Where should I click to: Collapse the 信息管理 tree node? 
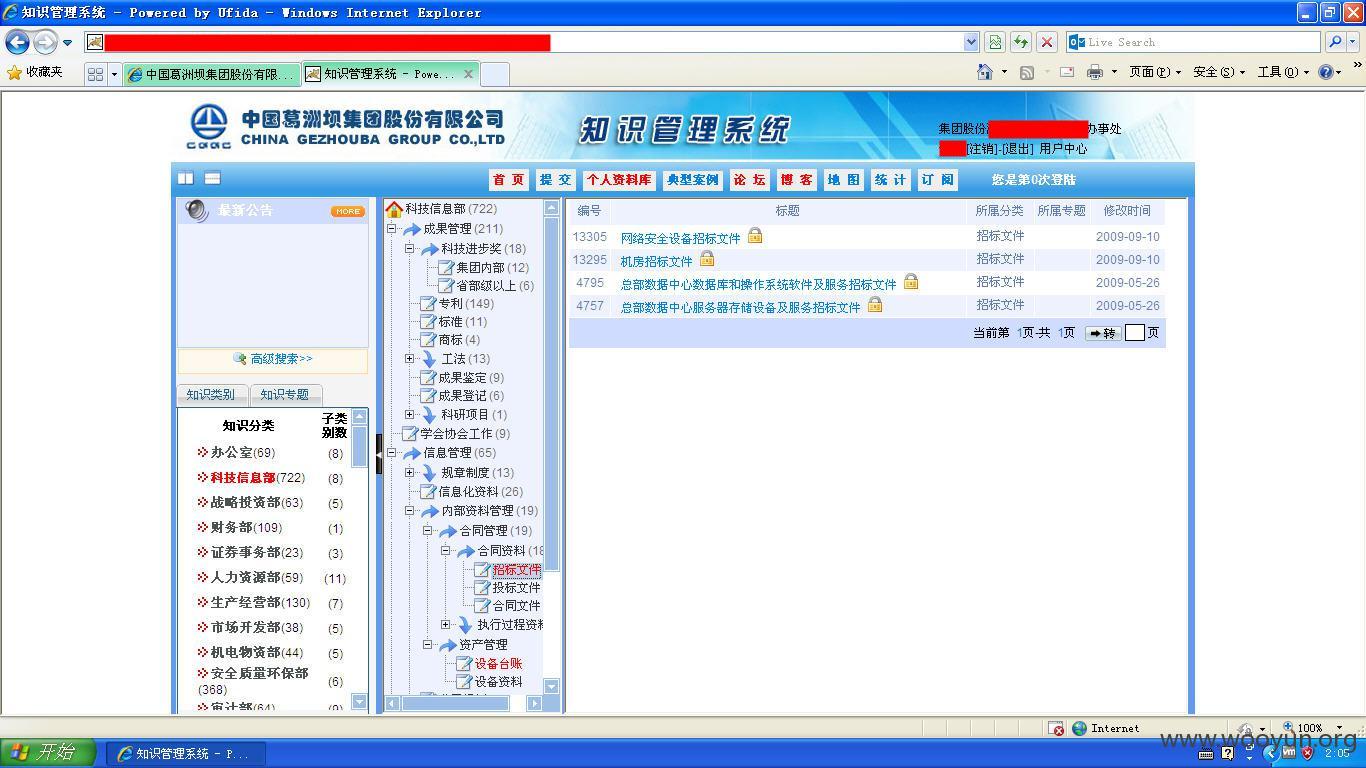[x=392, y=453]
